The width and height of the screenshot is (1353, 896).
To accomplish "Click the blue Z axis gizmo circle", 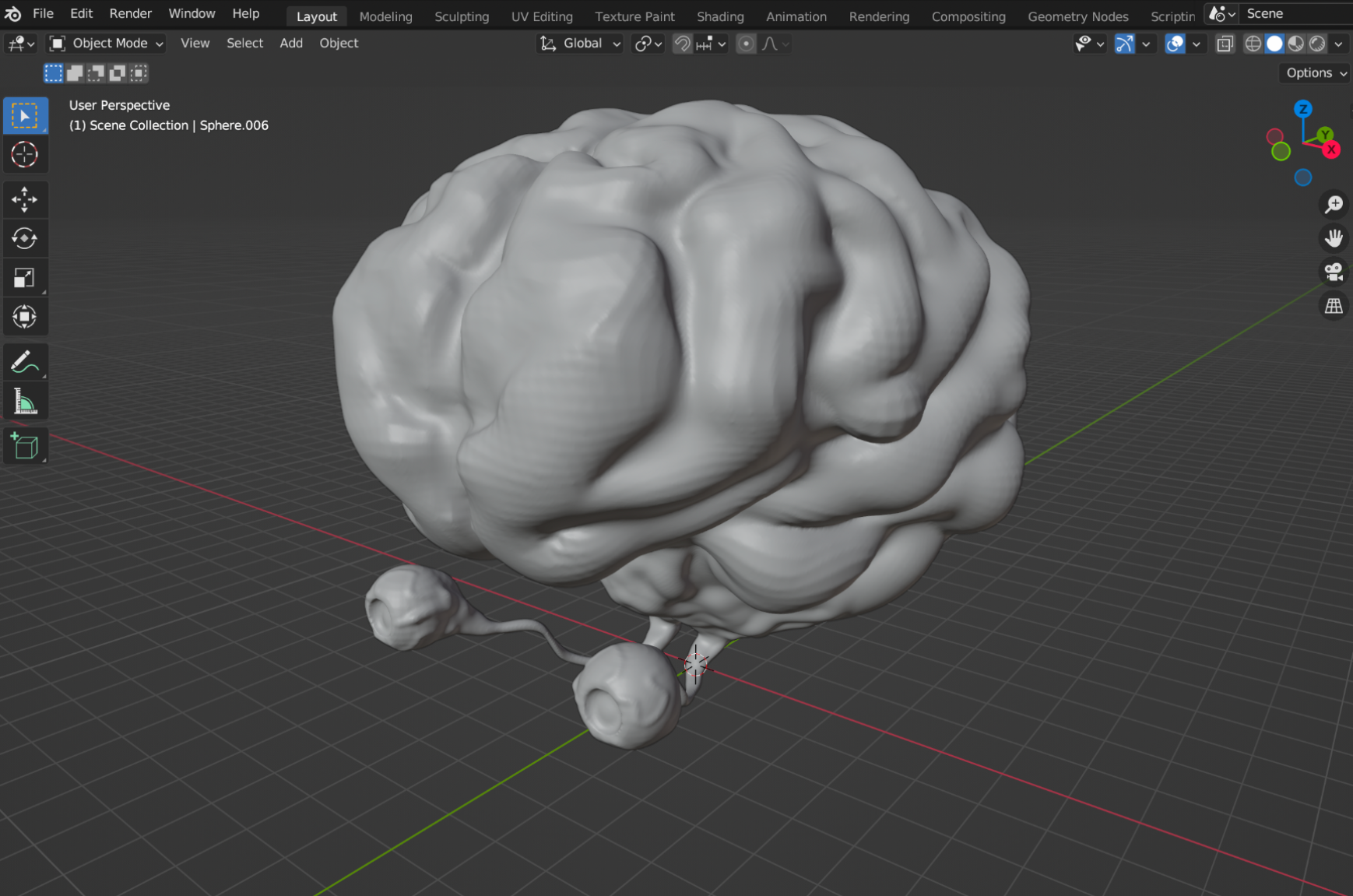I will 1302,109.
